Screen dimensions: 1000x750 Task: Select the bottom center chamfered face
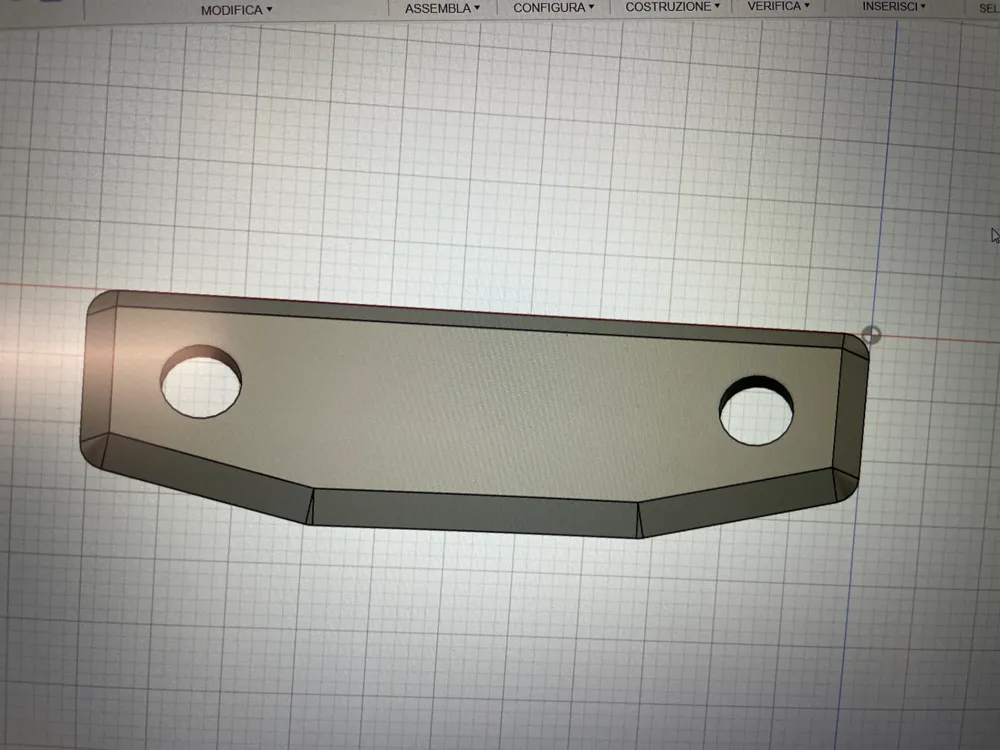click(475, 513)
